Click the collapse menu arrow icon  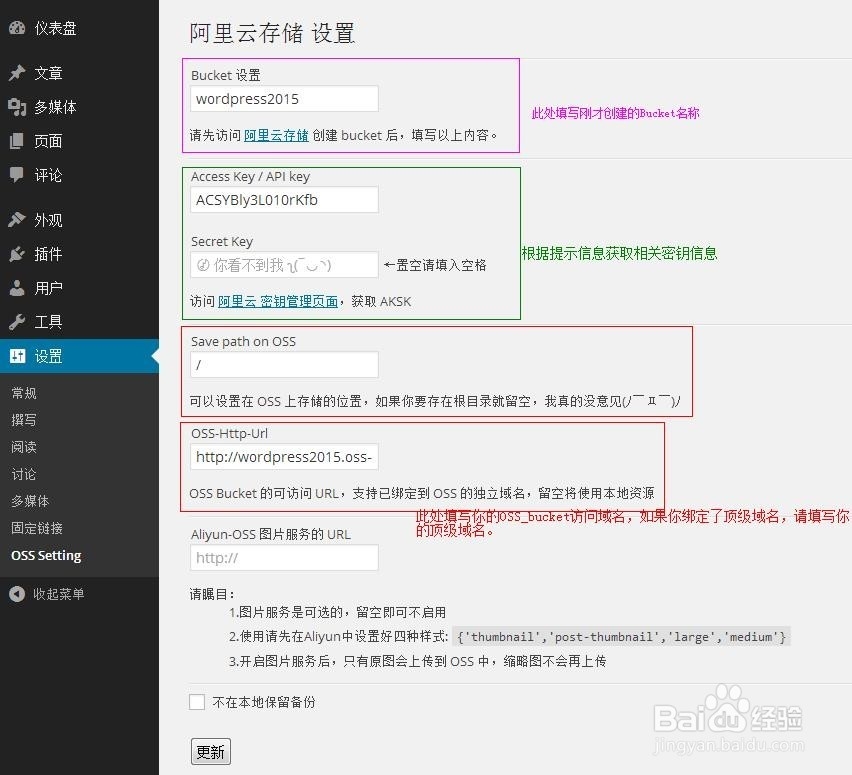coord(17,594)
